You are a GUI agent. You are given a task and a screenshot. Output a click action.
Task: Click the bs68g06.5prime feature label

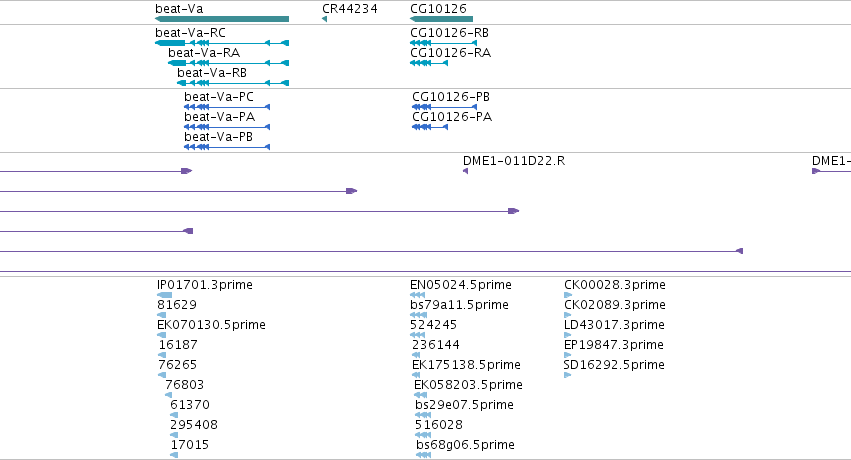pyautogui.click(x=465, y=444)
